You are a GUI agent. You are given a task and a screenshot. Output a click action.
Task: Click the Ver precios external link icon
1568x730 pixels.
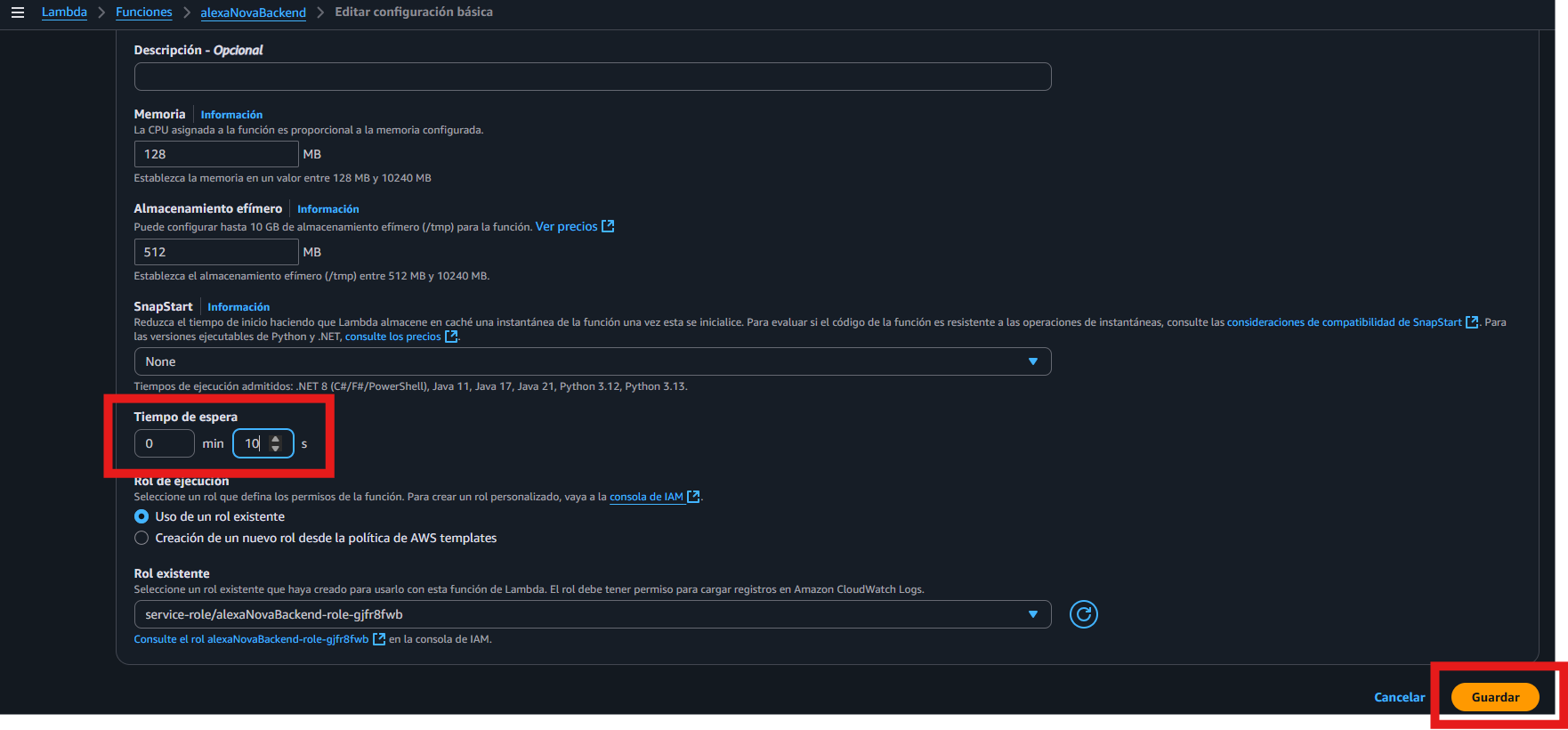coord(608,226)
